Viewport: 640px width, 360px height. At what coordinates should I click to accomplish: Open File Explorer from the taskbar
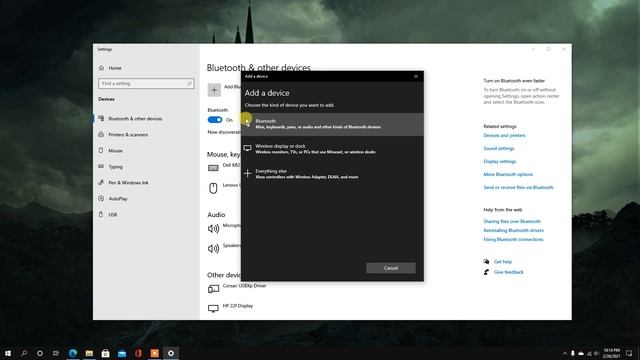89,353
